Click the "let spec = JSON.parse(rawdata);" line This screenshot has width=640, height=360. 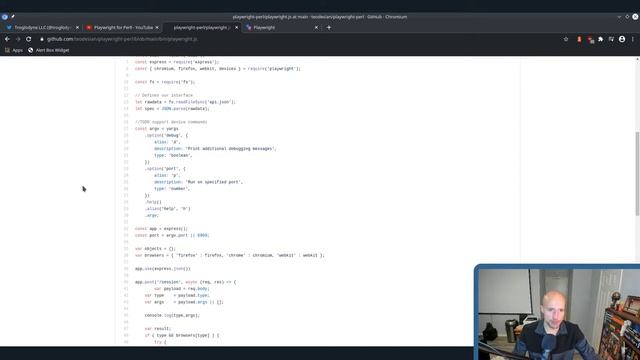(x=172, y=109)
